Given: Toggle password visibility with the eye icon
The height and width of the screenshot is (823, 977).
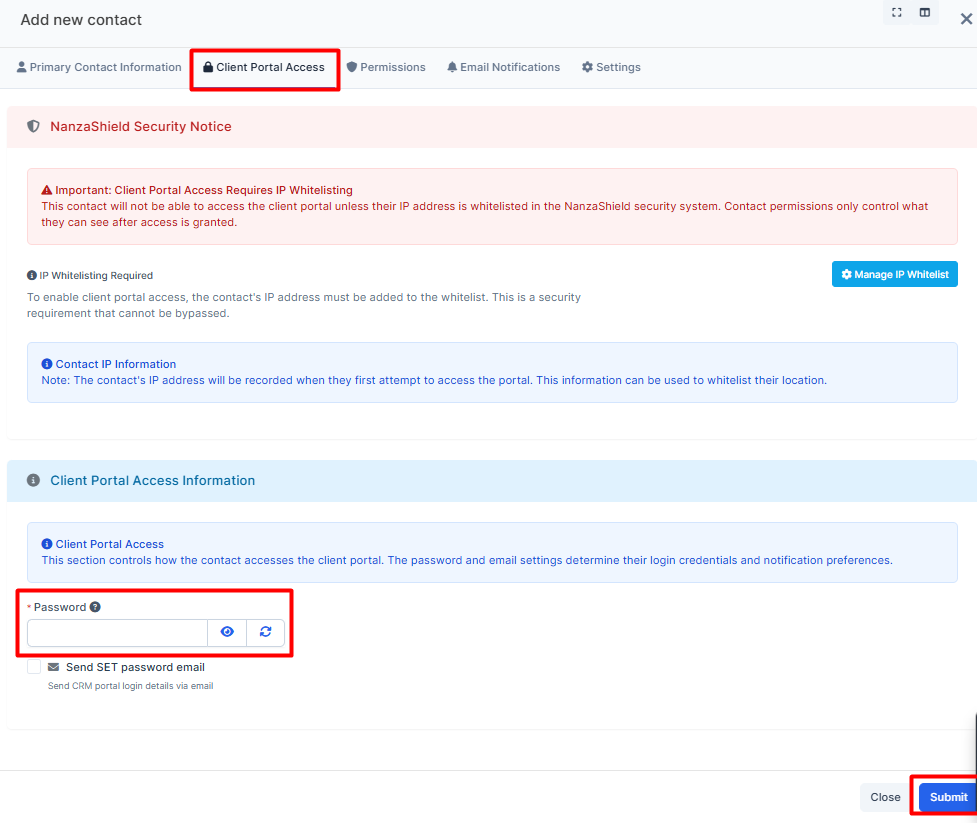Looking at the screenshot, I should [x=227, y=632].
